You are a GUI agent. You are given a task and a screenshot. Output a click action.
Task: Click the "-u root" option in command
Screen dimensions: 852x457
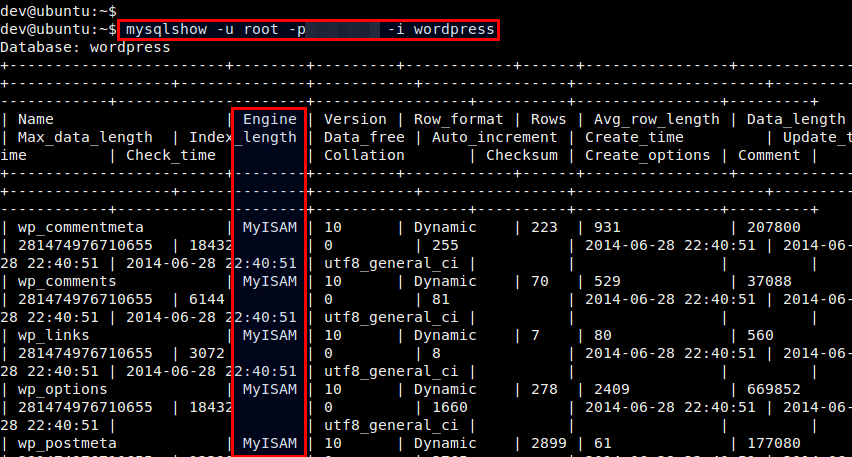tap(247, 29)
